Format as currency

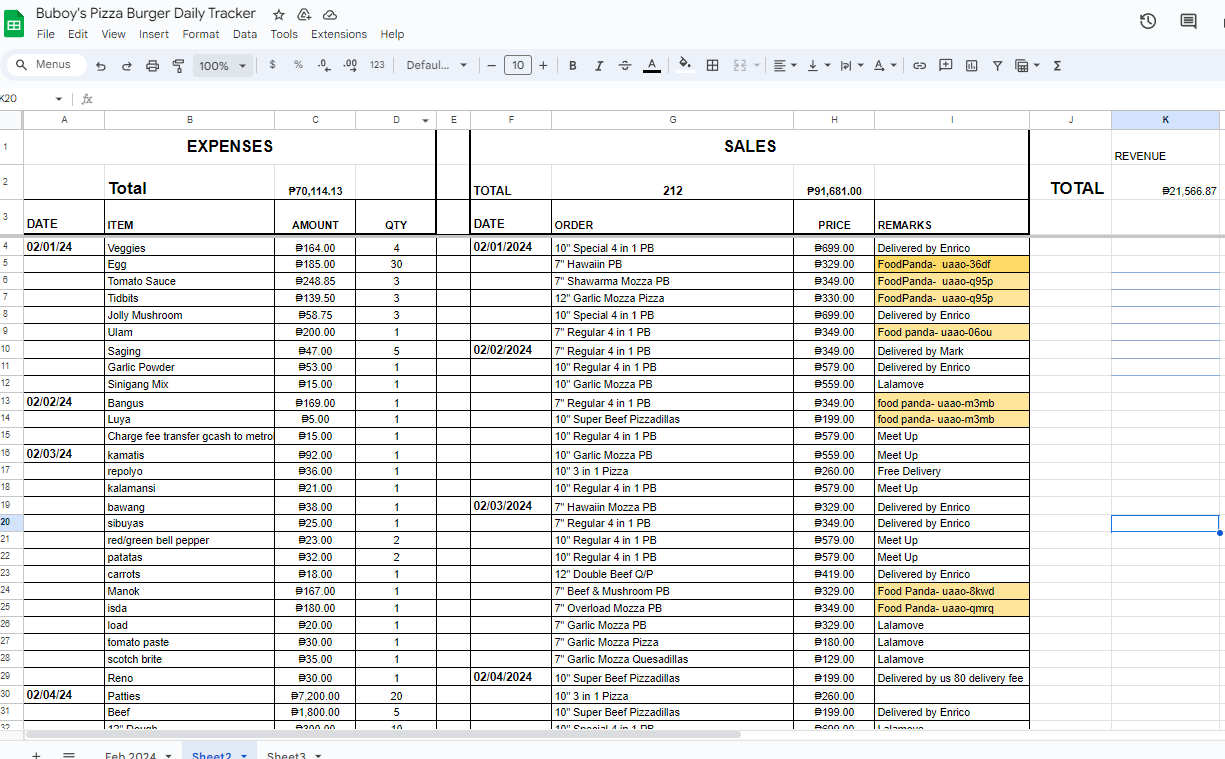(273, 65)
